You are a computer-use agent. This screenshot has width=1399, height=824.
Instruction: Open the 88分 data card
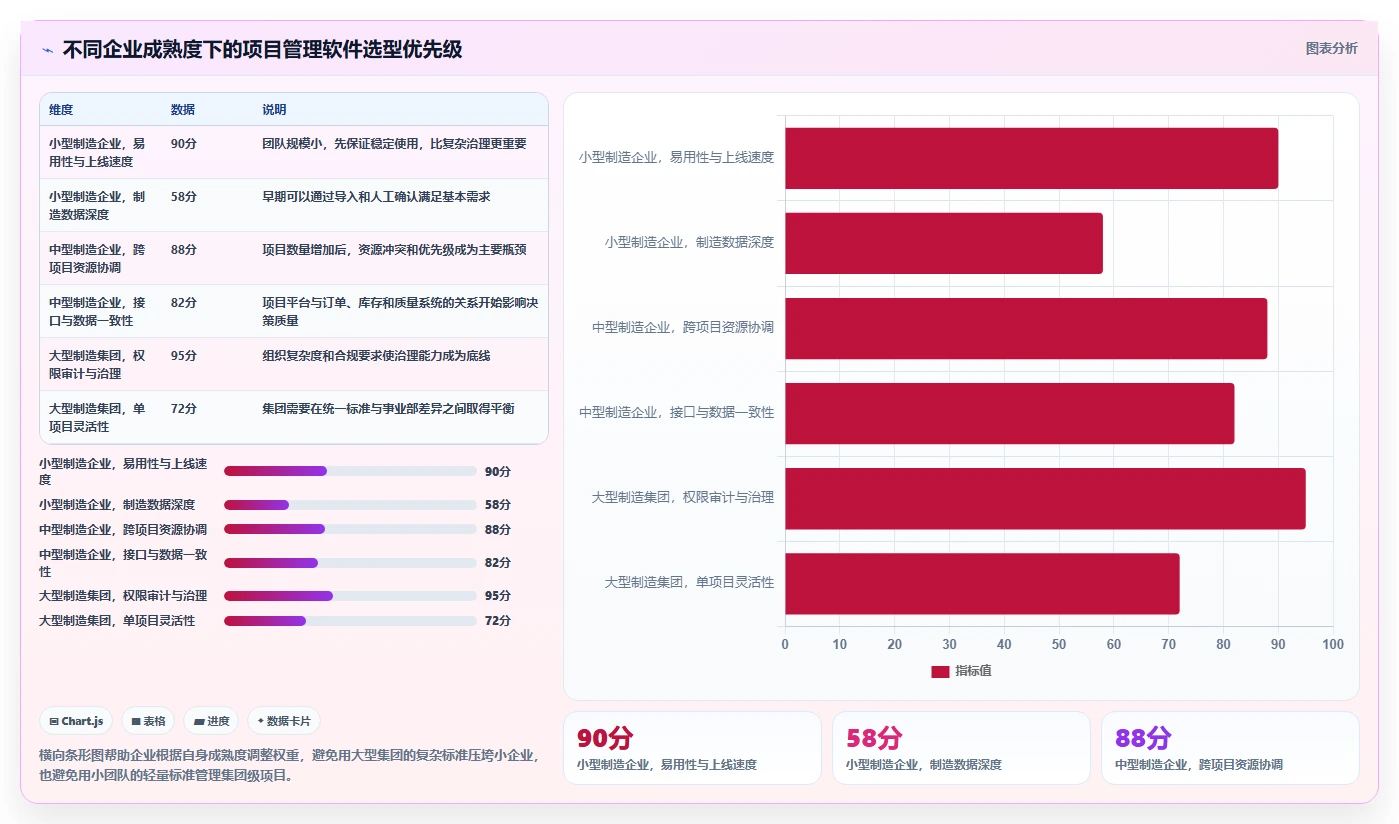[1230, 748]
